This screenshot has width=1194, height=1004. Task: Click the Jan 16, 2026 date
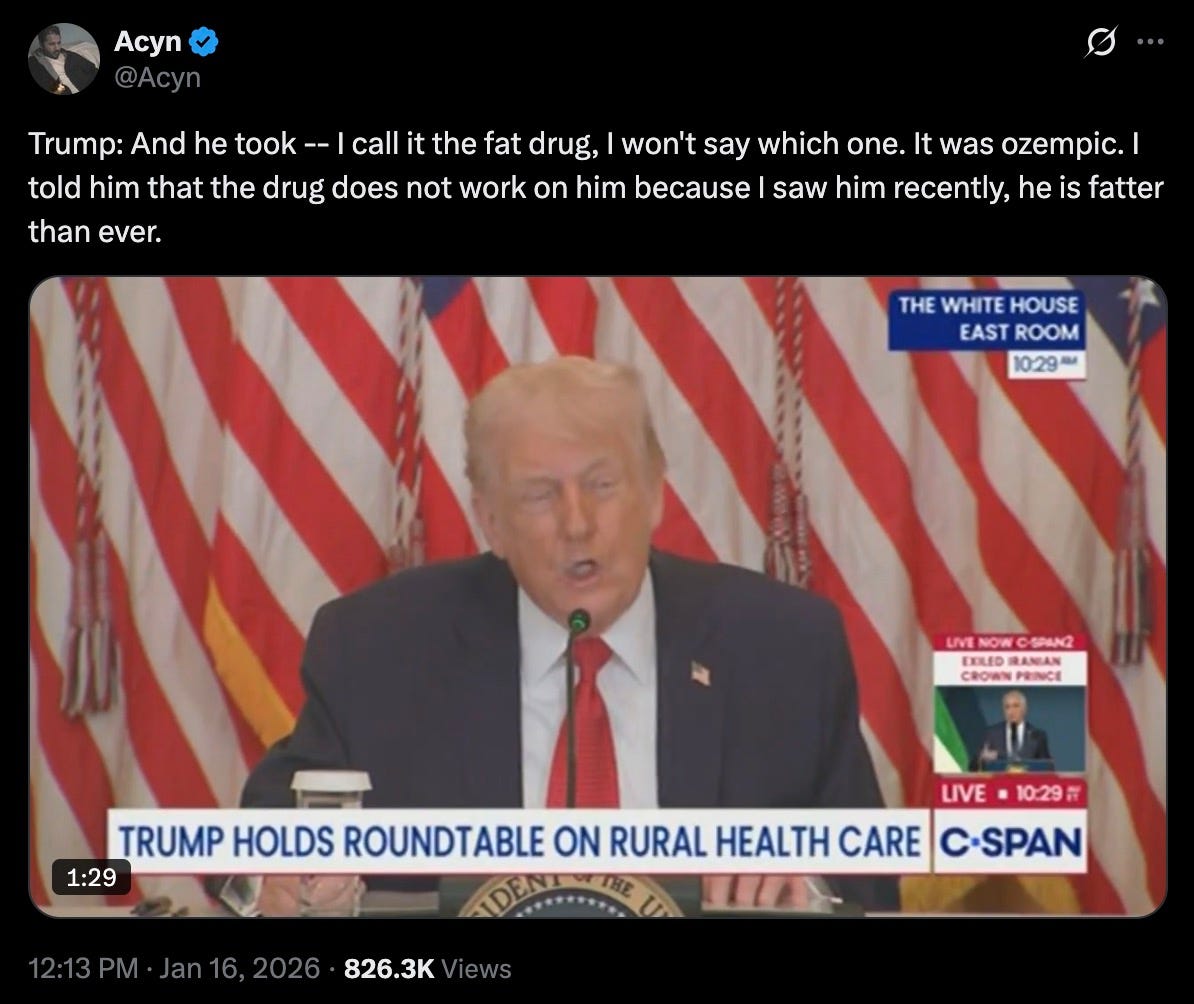click(240, 968)
